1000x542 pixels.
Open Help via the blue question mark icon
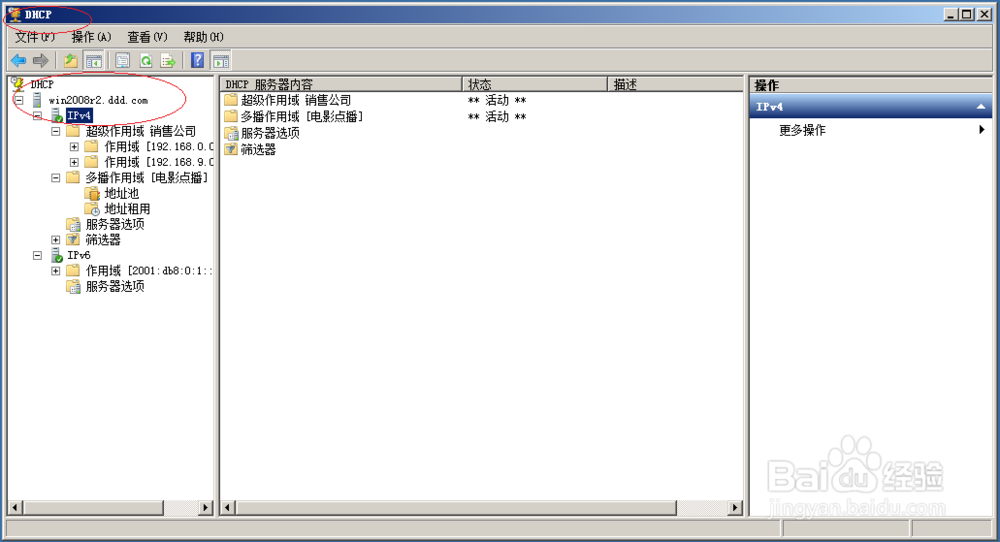point(198,61)
